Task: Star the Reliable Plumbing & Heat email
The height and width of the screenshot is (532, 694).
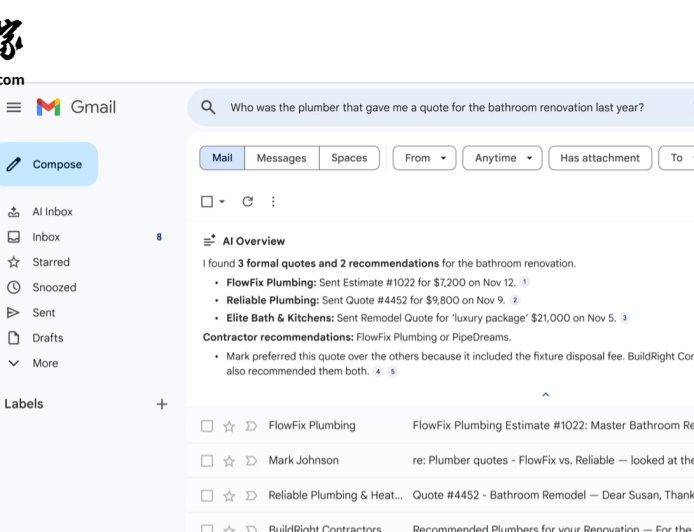Action: (x=229, y=496)
